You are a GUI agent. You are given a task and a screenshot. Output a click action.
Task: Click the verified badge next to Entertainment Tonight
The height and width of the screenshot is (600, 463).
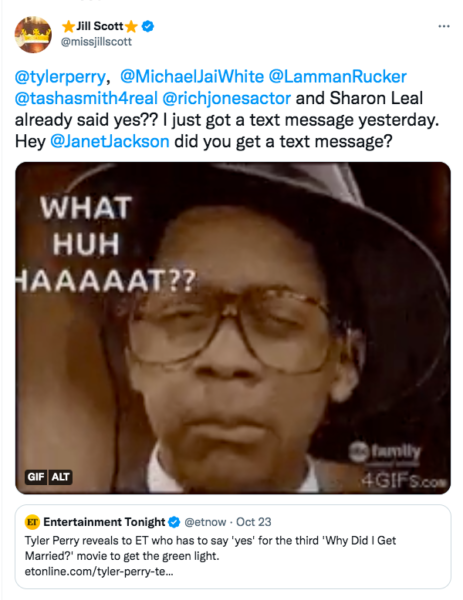pyautogui.click(x=174, y=522)
